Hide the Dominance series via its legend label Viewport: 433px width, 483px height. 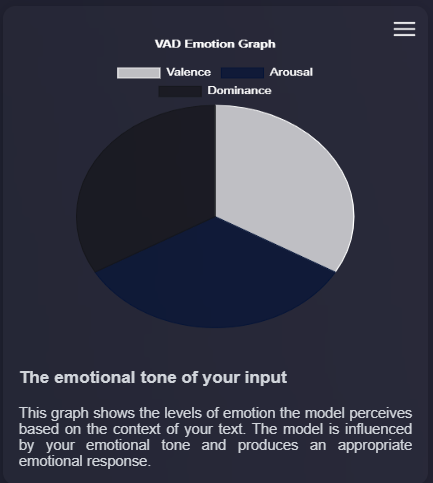pos(239,91)
